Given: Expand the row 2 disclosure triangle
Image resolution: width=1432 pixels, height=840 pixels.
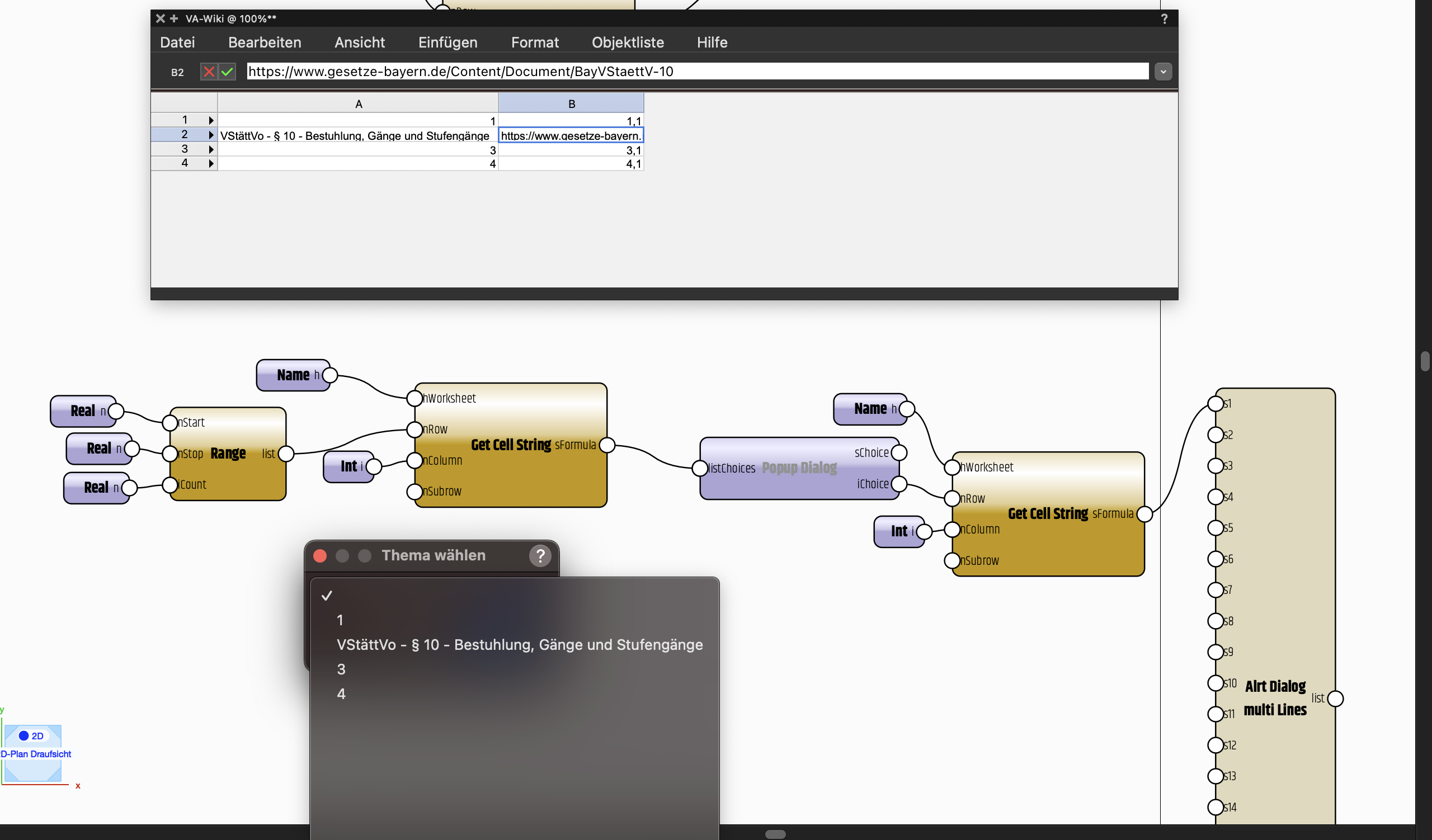Looking at the screenshot, I should tap(211, 135).
